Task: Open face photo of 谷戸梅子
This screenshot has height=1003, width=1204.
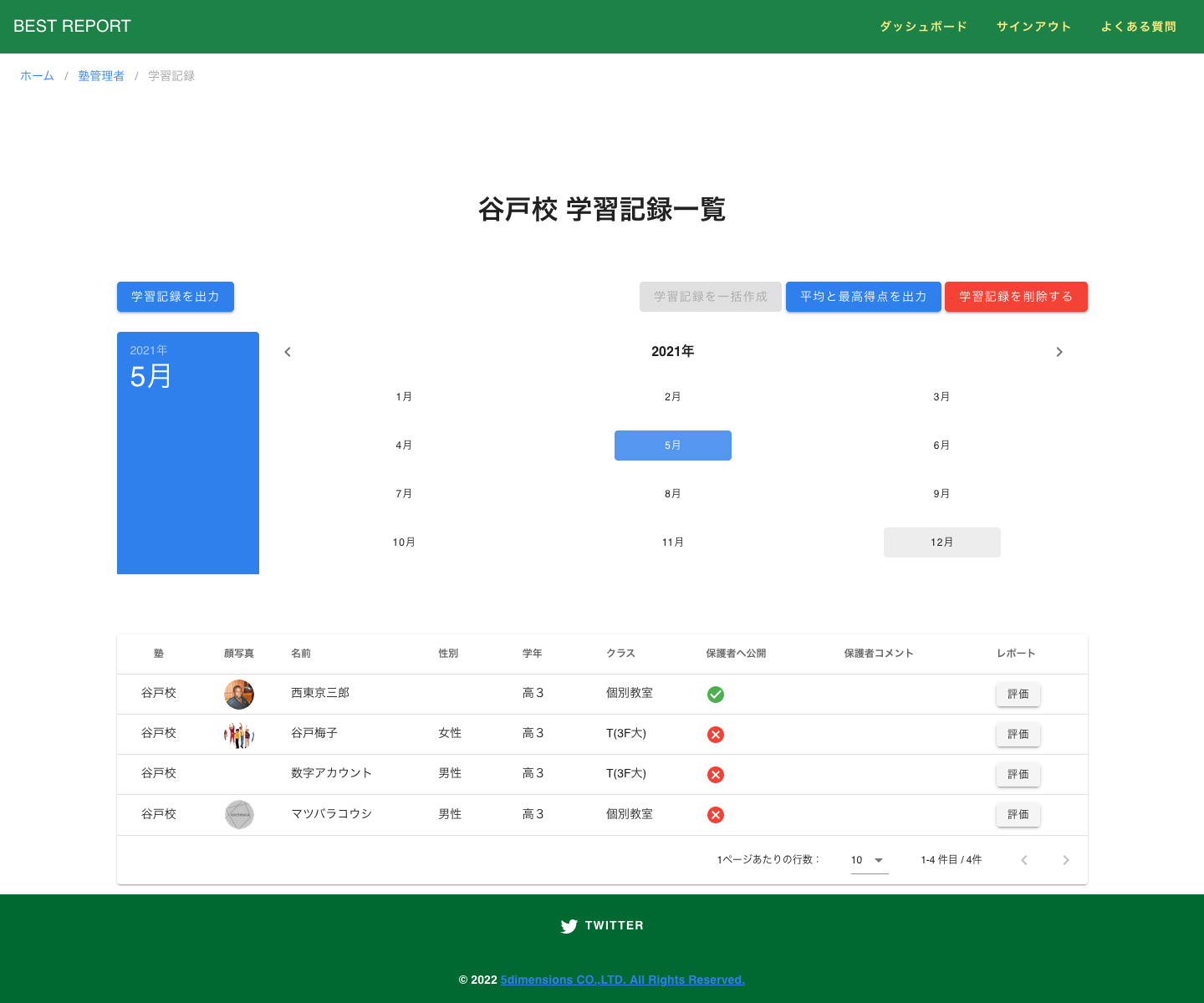Action: [x=239, y=735]
